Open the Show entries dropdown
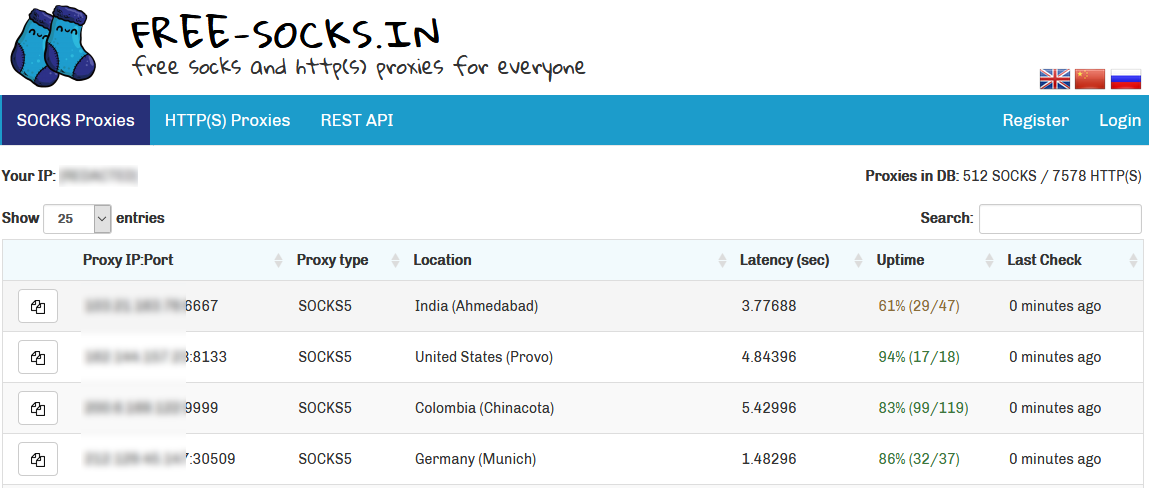1149x488 pixels. coord(77,218)
